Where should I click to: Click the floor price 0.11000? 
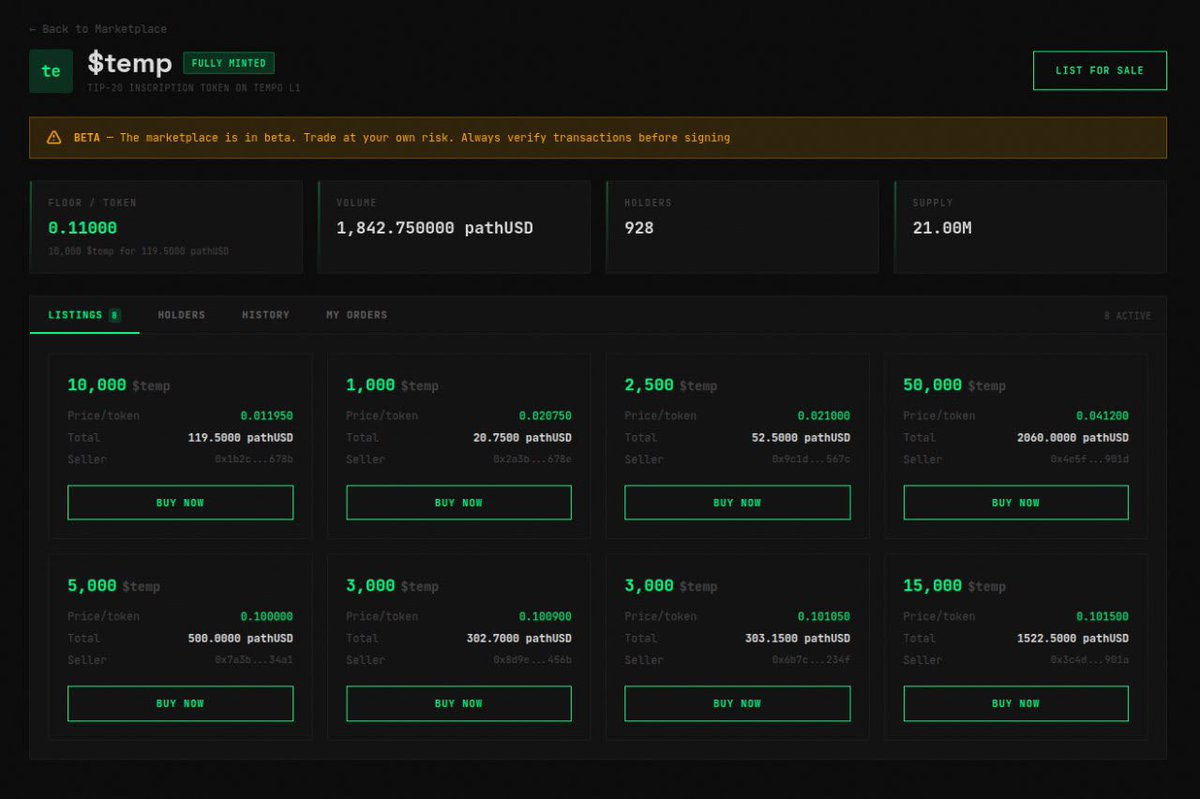point(82,228)
